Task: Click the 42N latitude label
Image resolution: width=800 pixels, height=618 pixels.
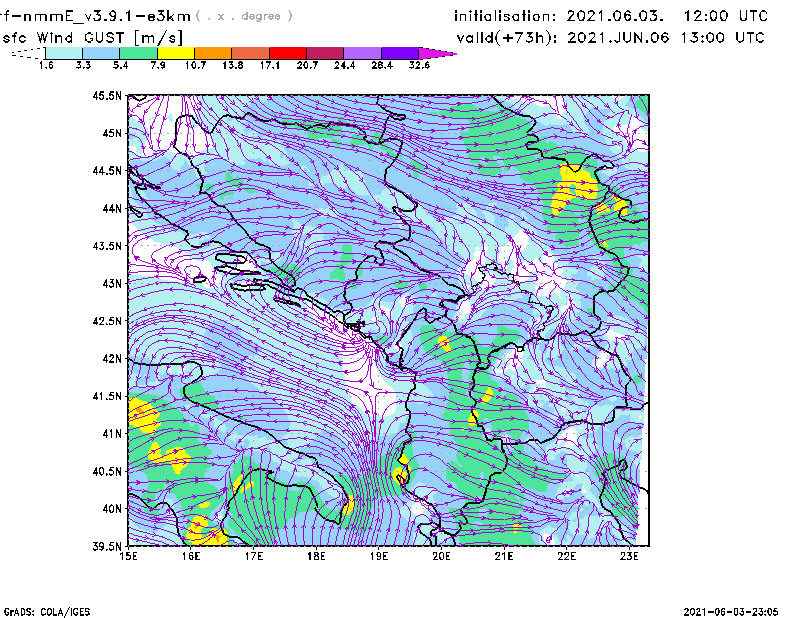Action: click(112, 358)
